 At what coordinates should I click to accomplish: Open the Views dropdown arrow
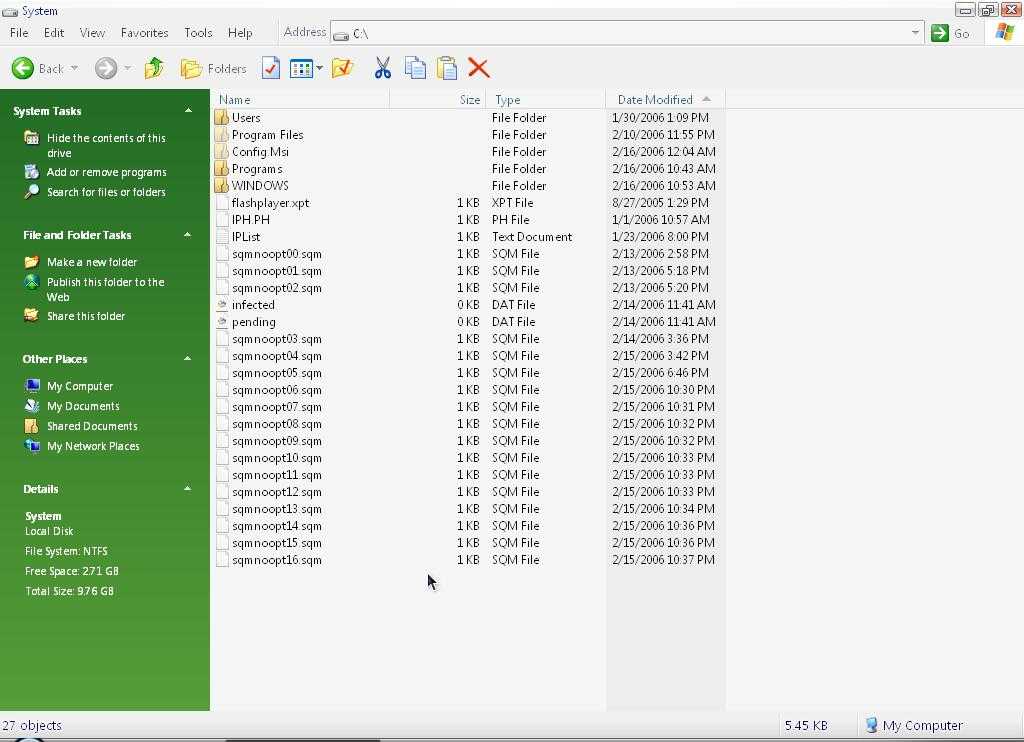point(319,68)
